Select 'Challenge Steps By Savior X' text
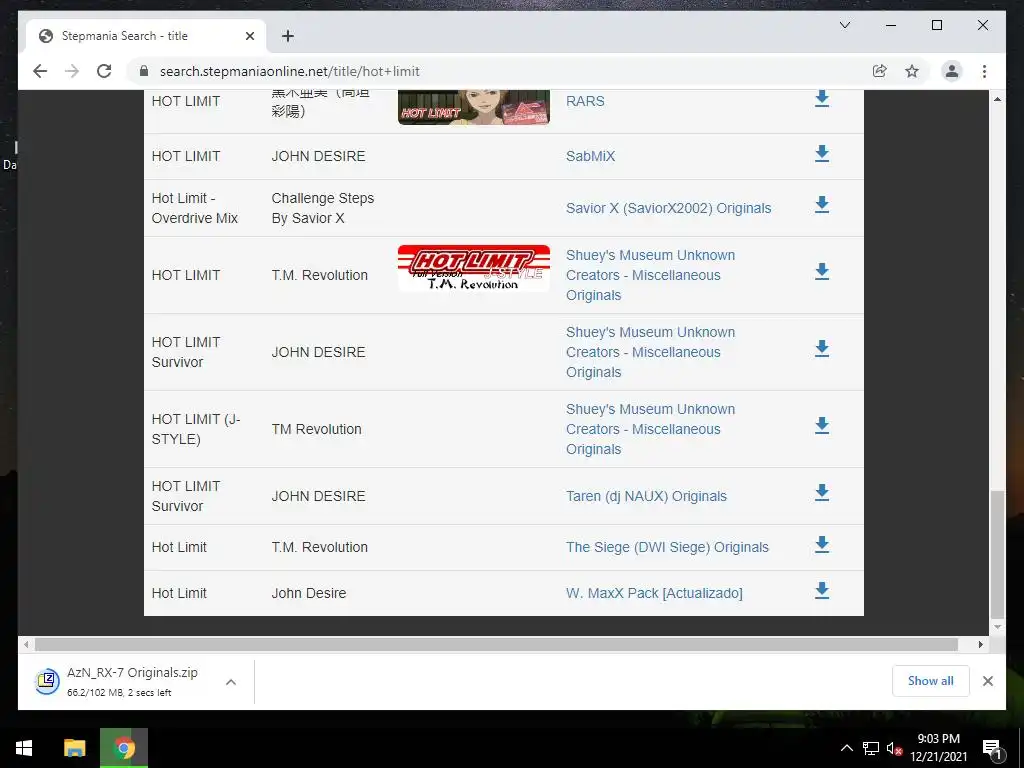Viewport: 1024px width, 768px height. pyautogui.click(x=323, y=208)
